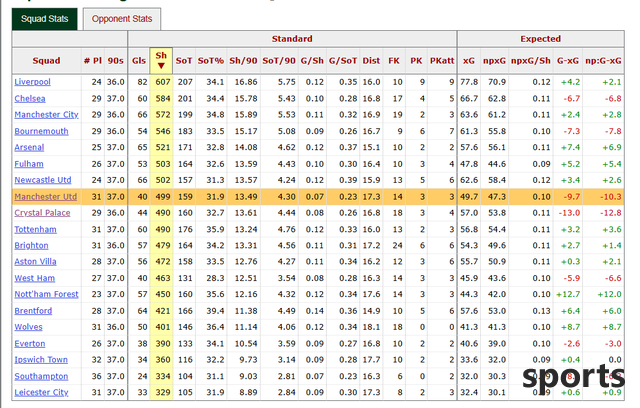Sort by the Squad column header
The image size is (640, 408).
coord(47,60)
